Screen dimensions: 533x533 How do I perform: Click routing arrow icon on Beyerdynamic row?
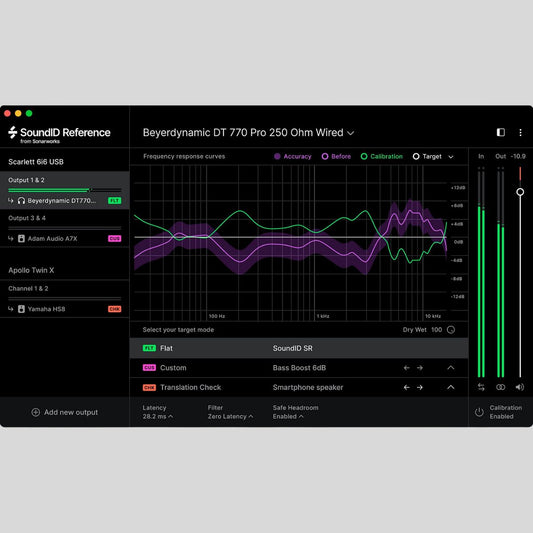coord(11,201)
